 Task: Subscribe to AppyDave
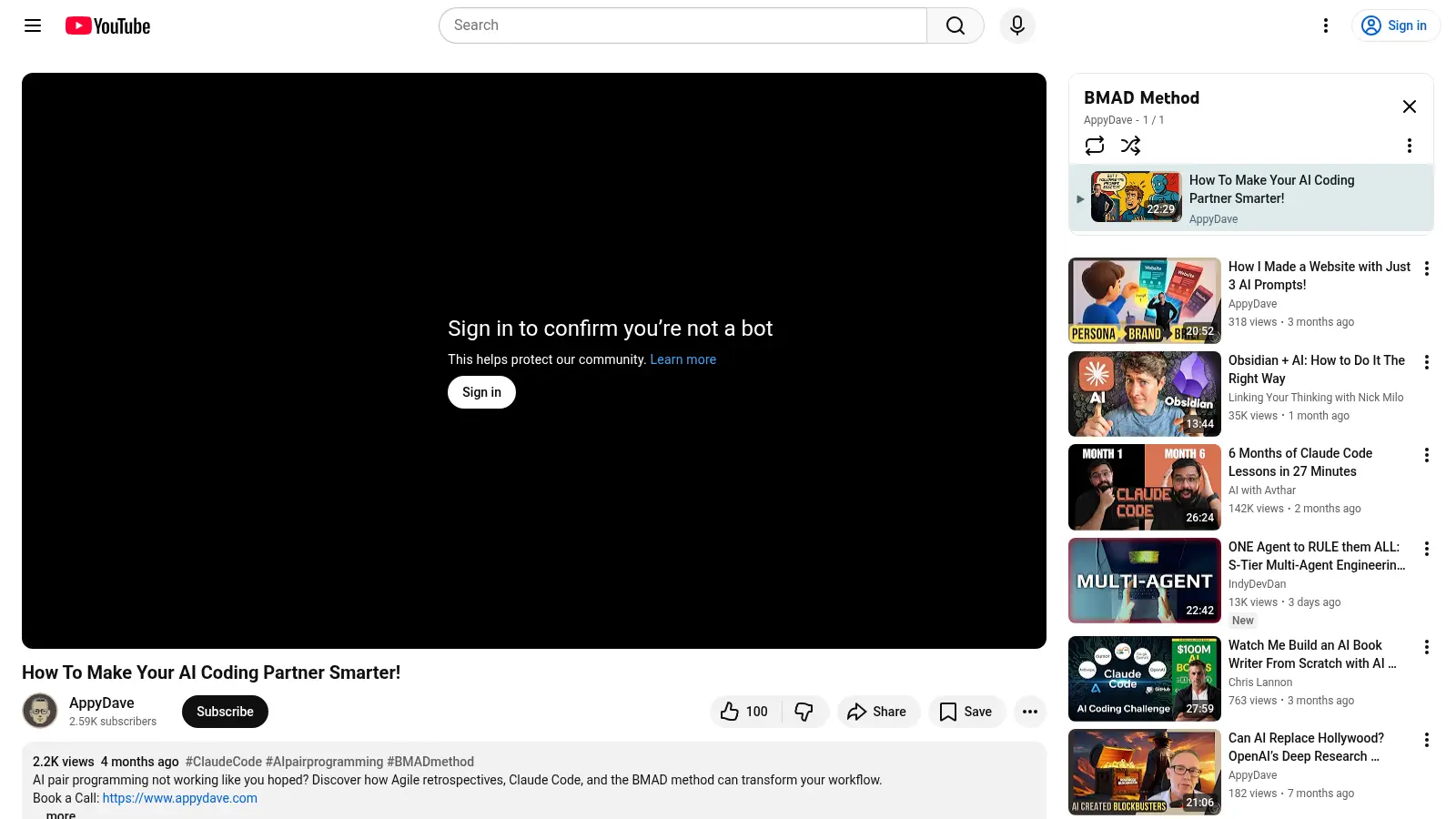(225, 712)
